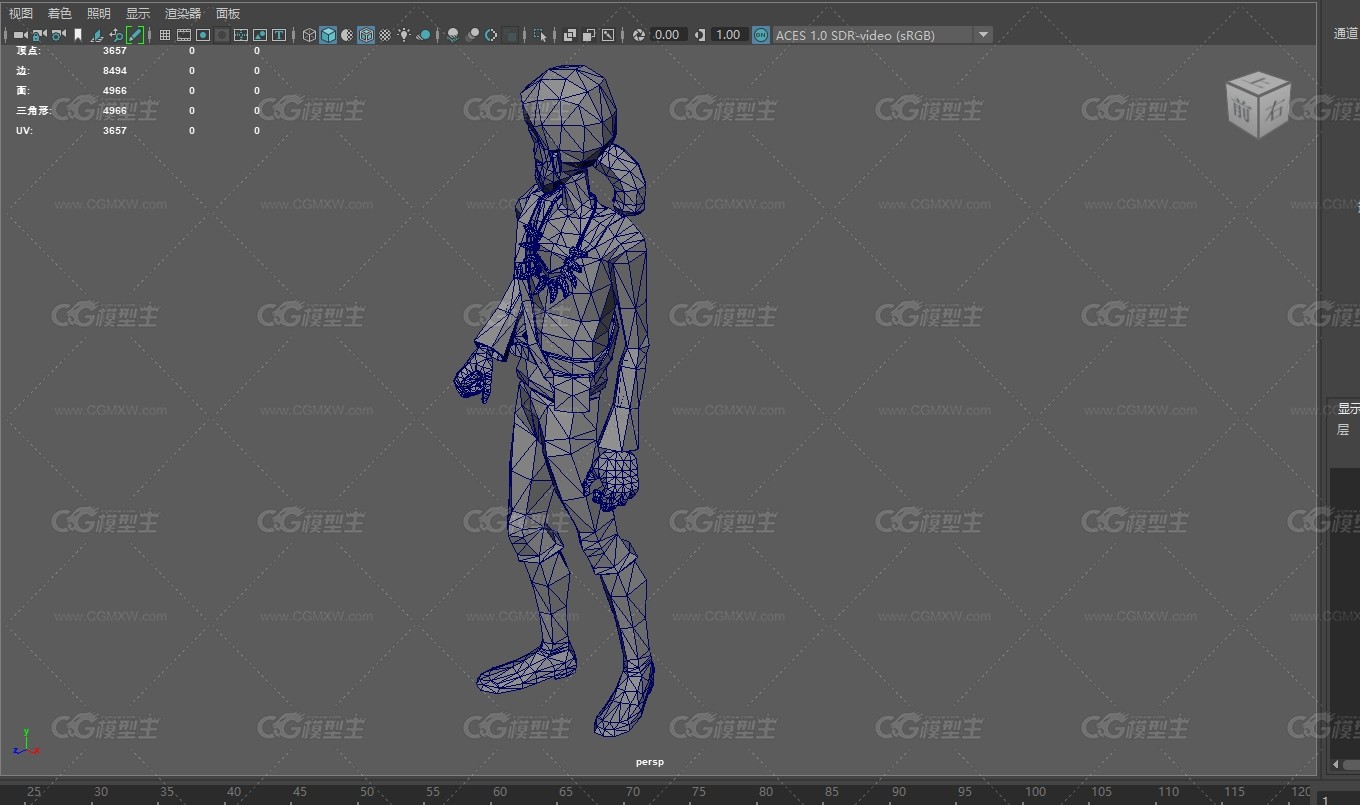Click the Exposure aperture icon
This screenshot has height=805, width=1360.
pos(639,35)
